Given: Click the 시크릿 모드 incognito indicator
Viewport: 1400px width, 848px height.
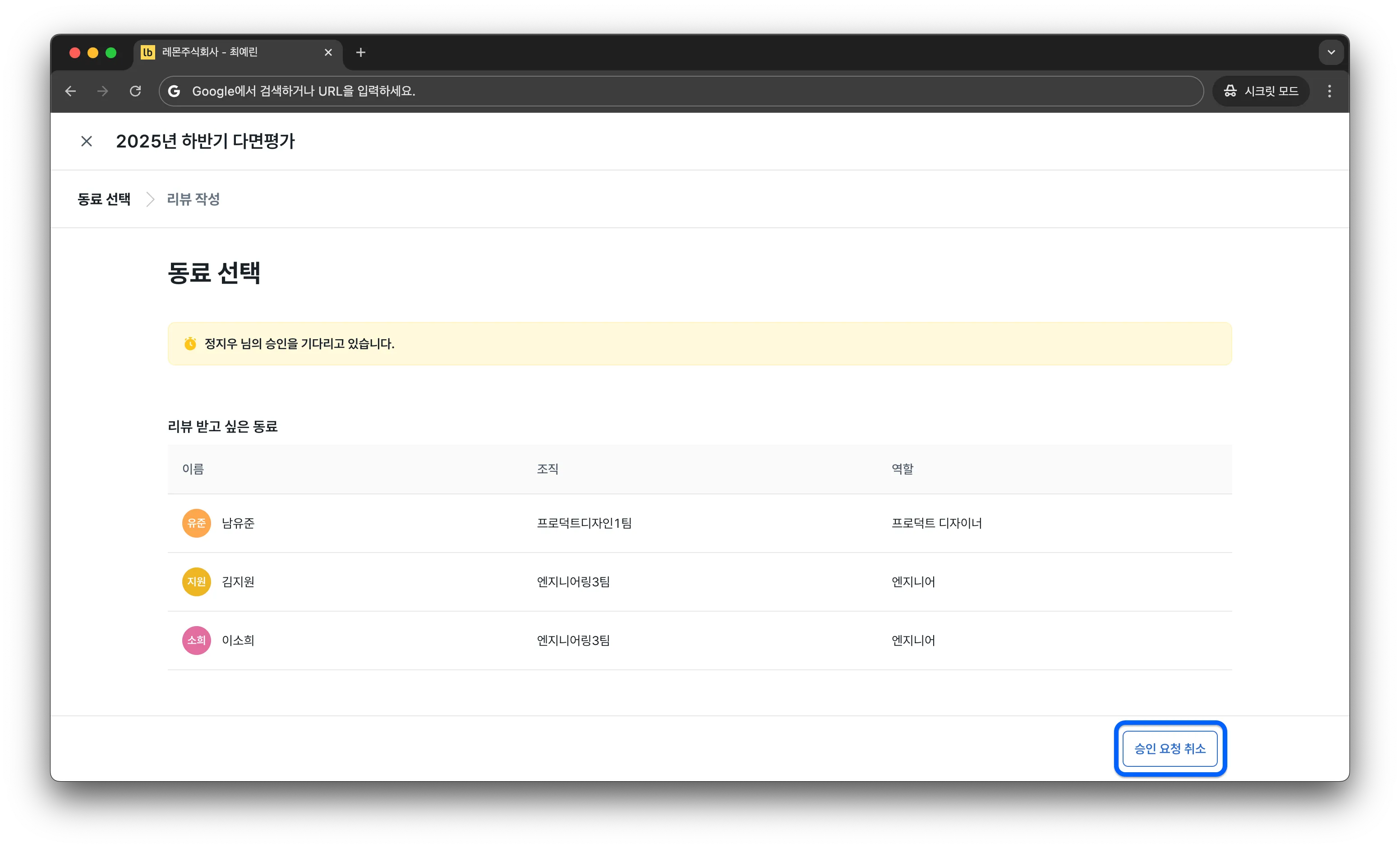Looking at the screenshot, I should [x=1261, y=91].
